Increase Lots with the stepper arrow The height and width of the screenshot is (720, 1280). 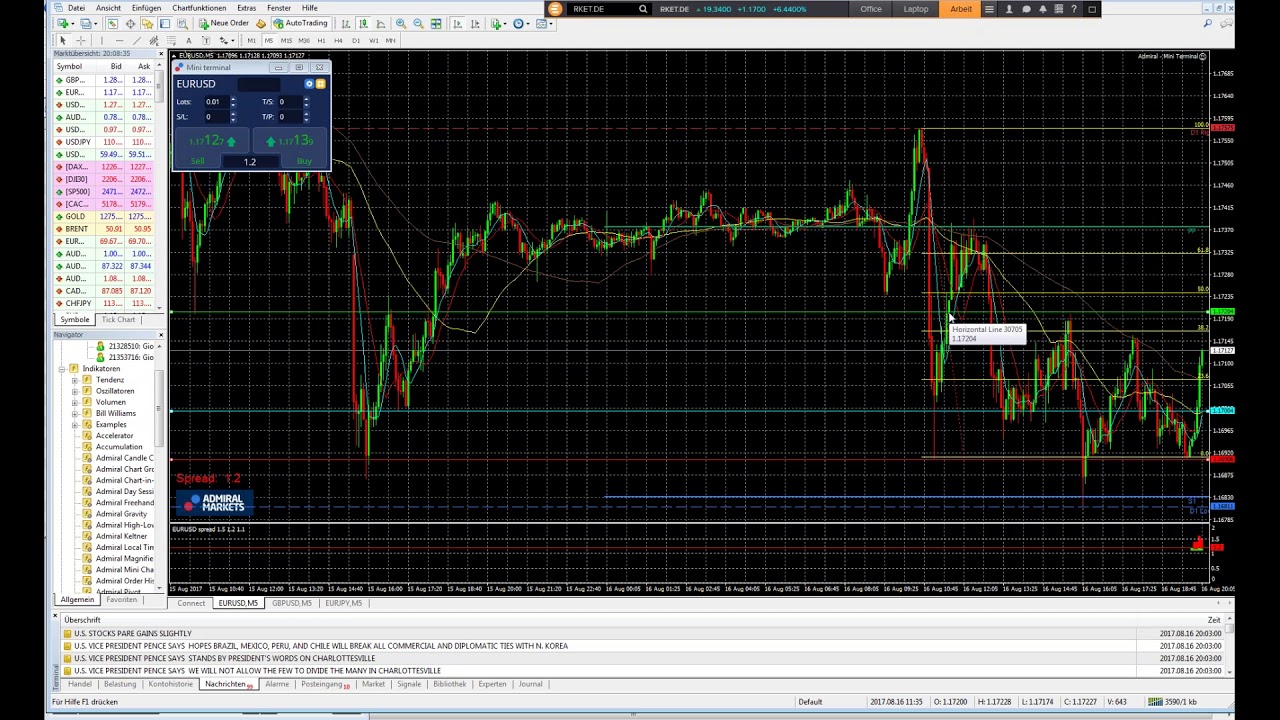point(233,99)
